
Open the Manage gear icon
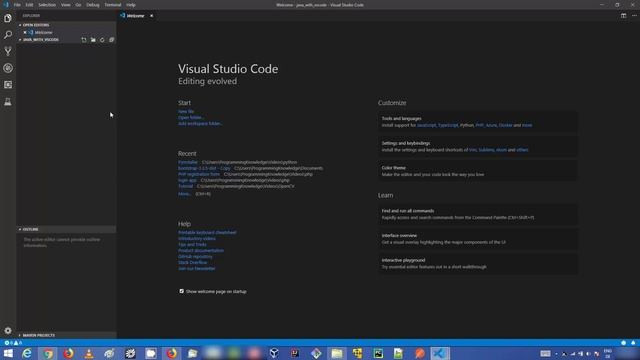(8, 330)
